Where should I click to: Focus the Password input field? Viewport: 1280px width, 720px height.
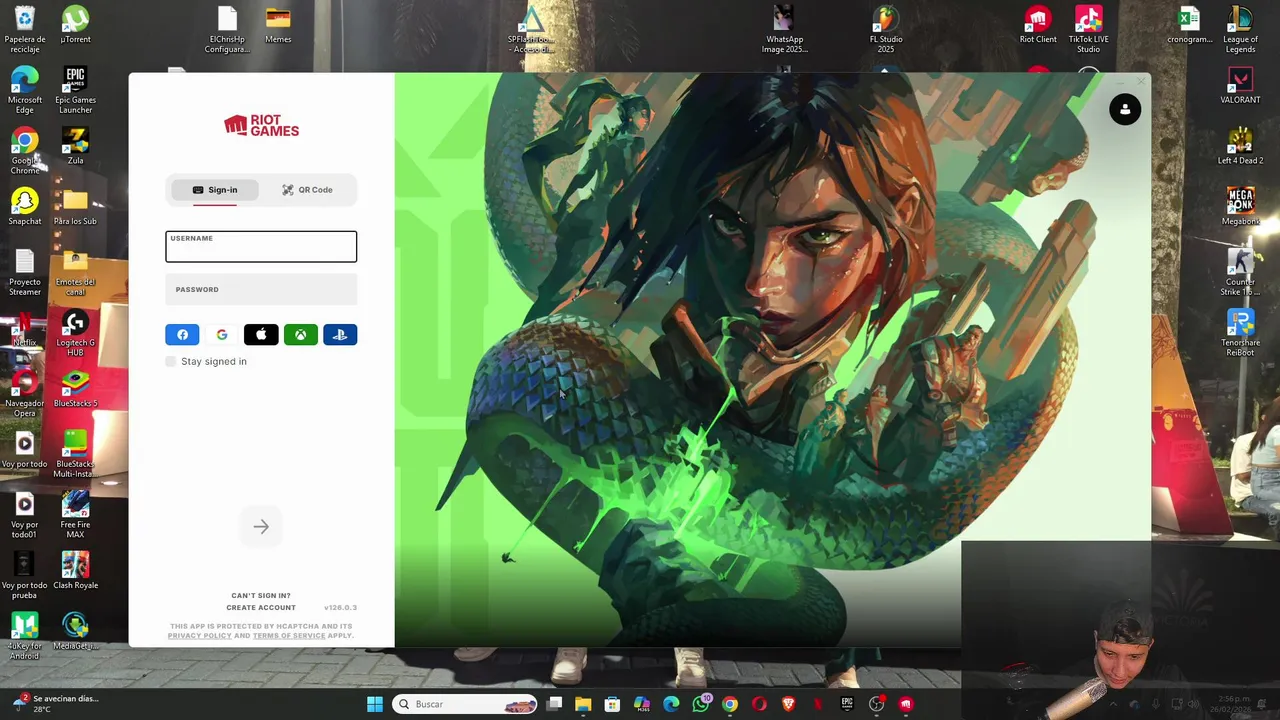pos(261,290)
